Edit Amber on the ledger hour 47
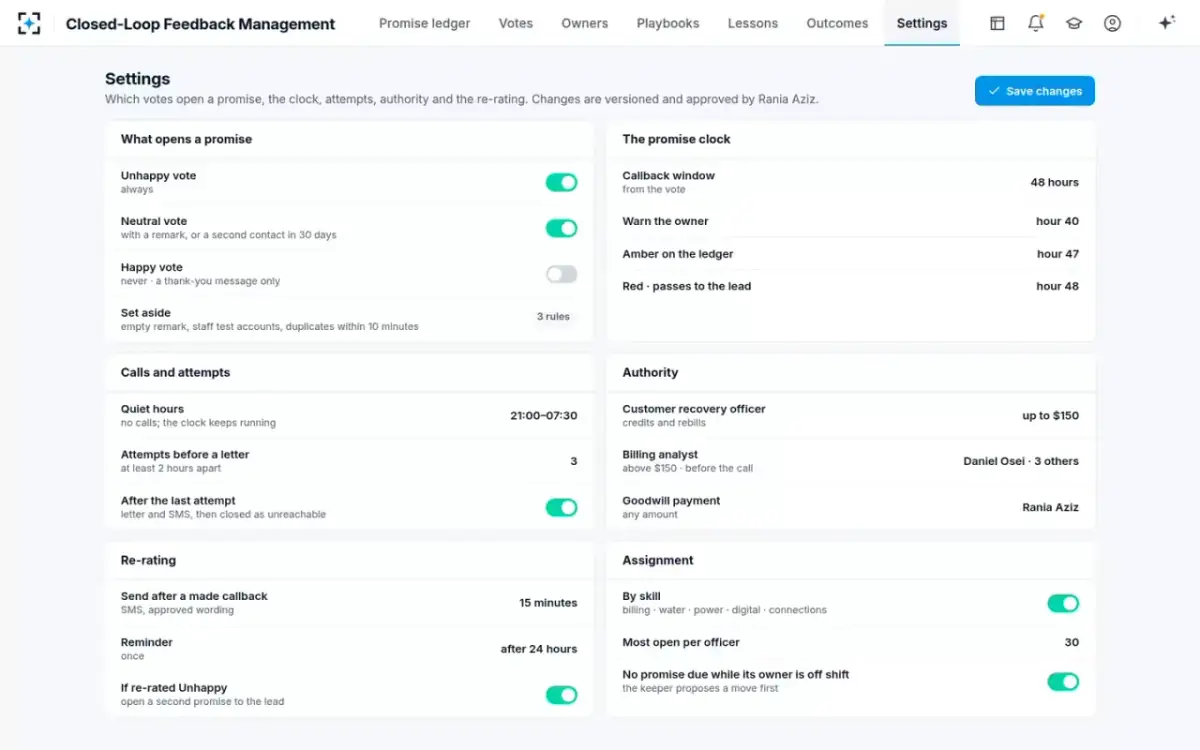 [x=1057, y=254]
